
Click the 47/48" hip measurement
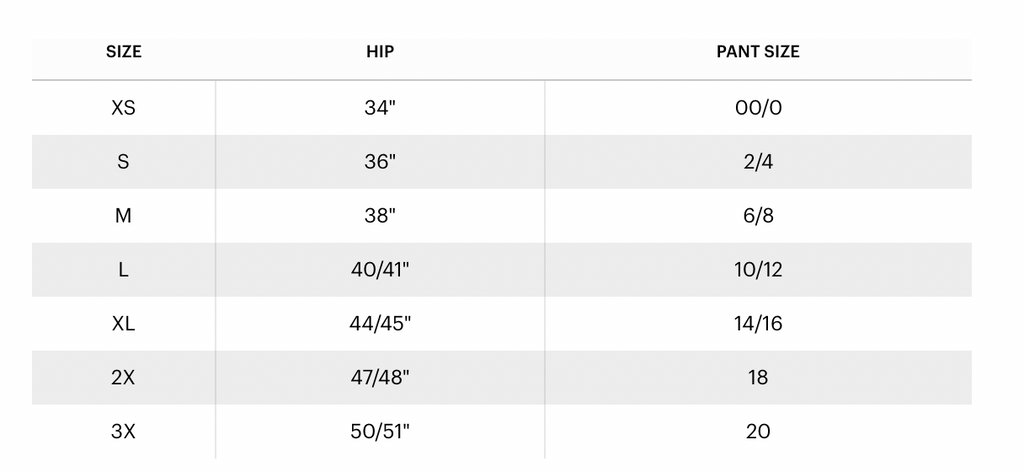pos(380,378)
